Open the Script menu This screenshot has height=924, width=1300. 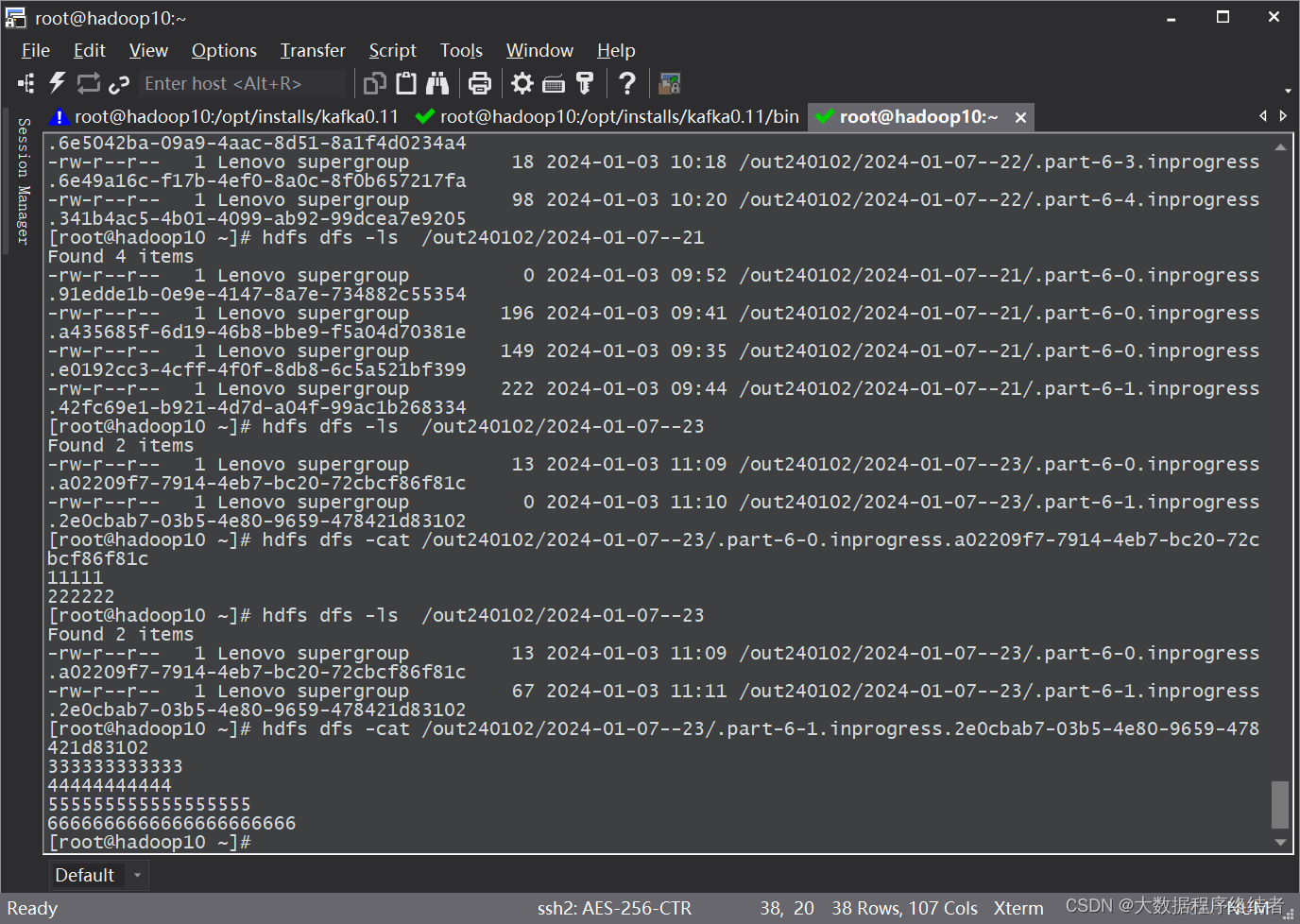click(392, 50)
